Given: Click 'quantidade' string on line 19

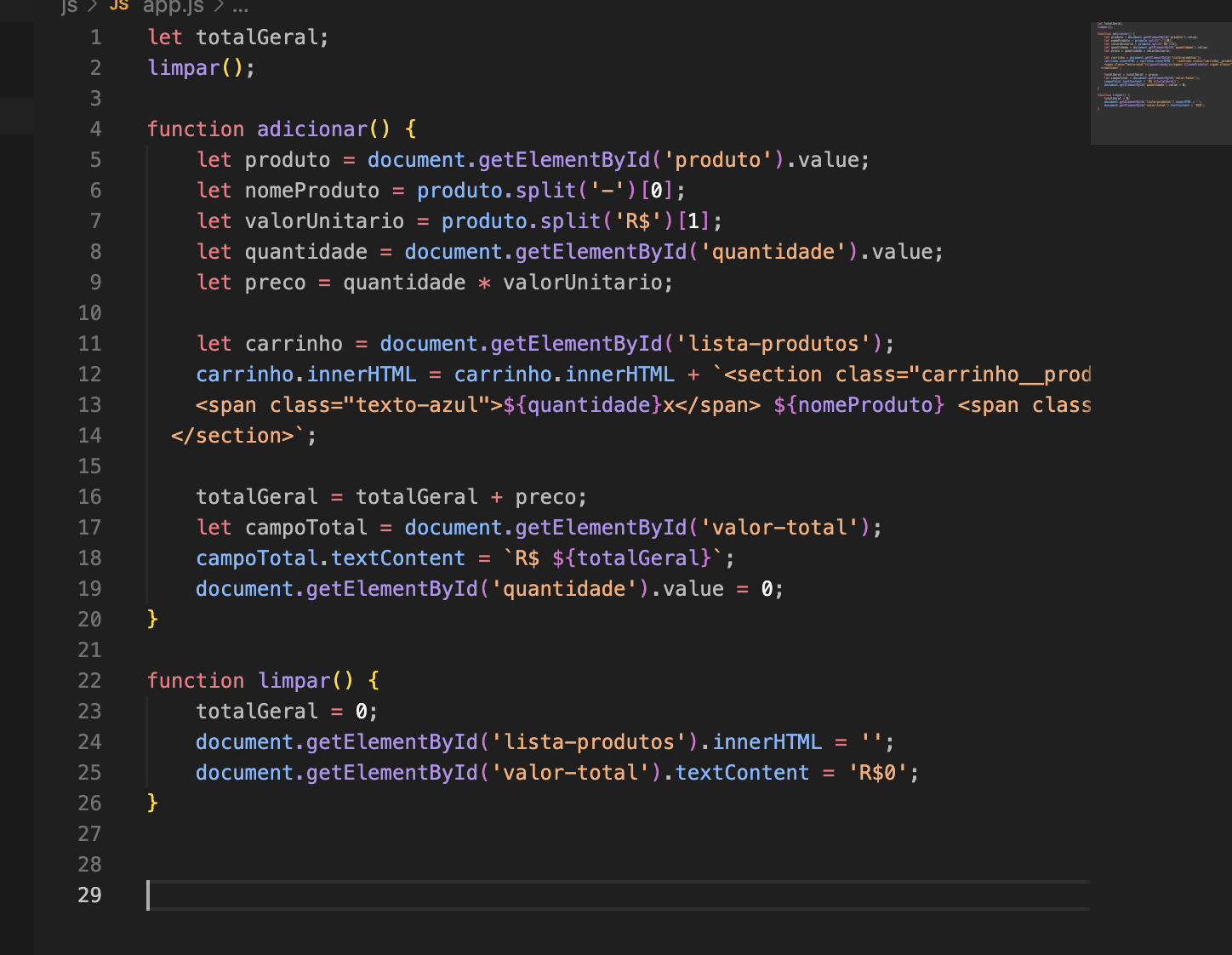Looking at the screenshot, I should (x=564, y=589).
